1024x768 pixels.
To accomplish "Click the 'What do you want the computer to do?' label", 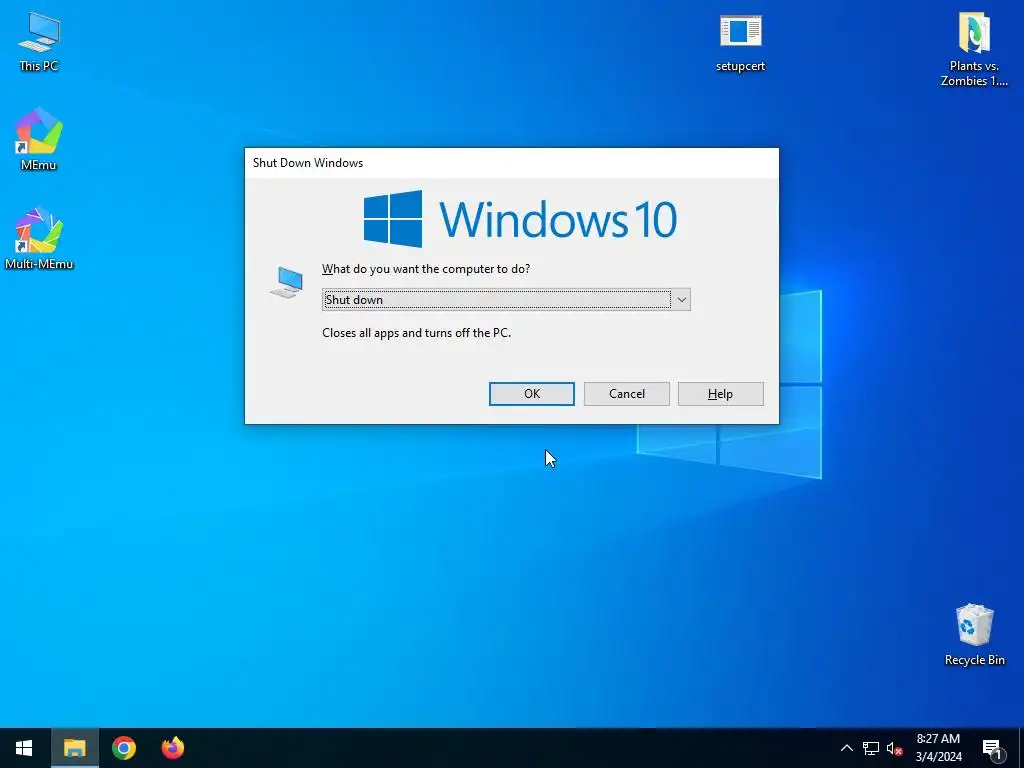I will [x=426, y=269].
